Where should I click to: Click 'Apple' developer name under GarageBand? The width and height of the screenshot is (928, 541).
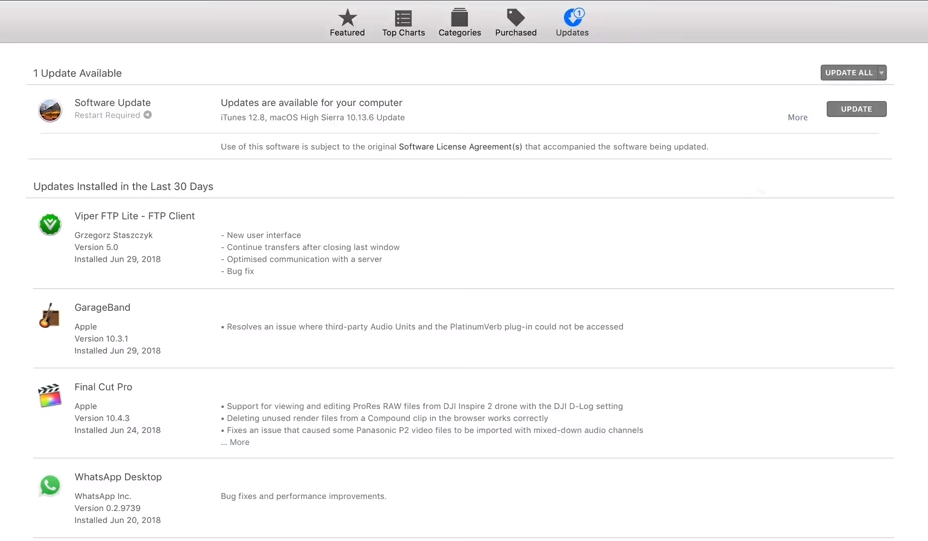[x=85, y=327]
